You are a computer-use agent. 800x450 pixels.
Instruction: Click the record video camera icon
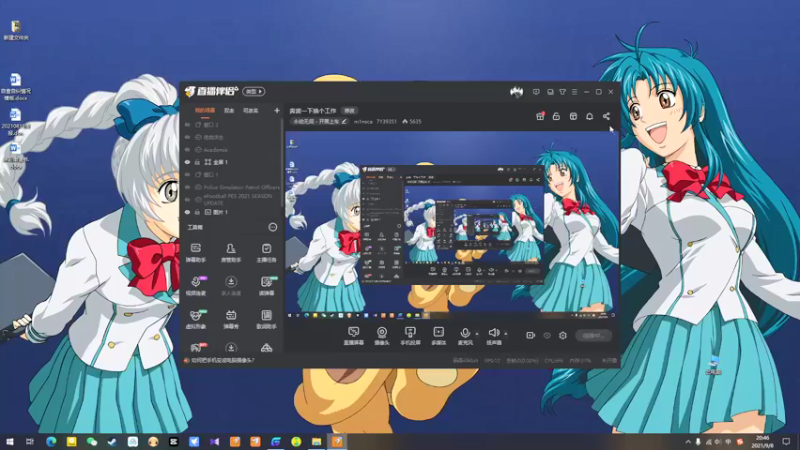tap(531, 335)
